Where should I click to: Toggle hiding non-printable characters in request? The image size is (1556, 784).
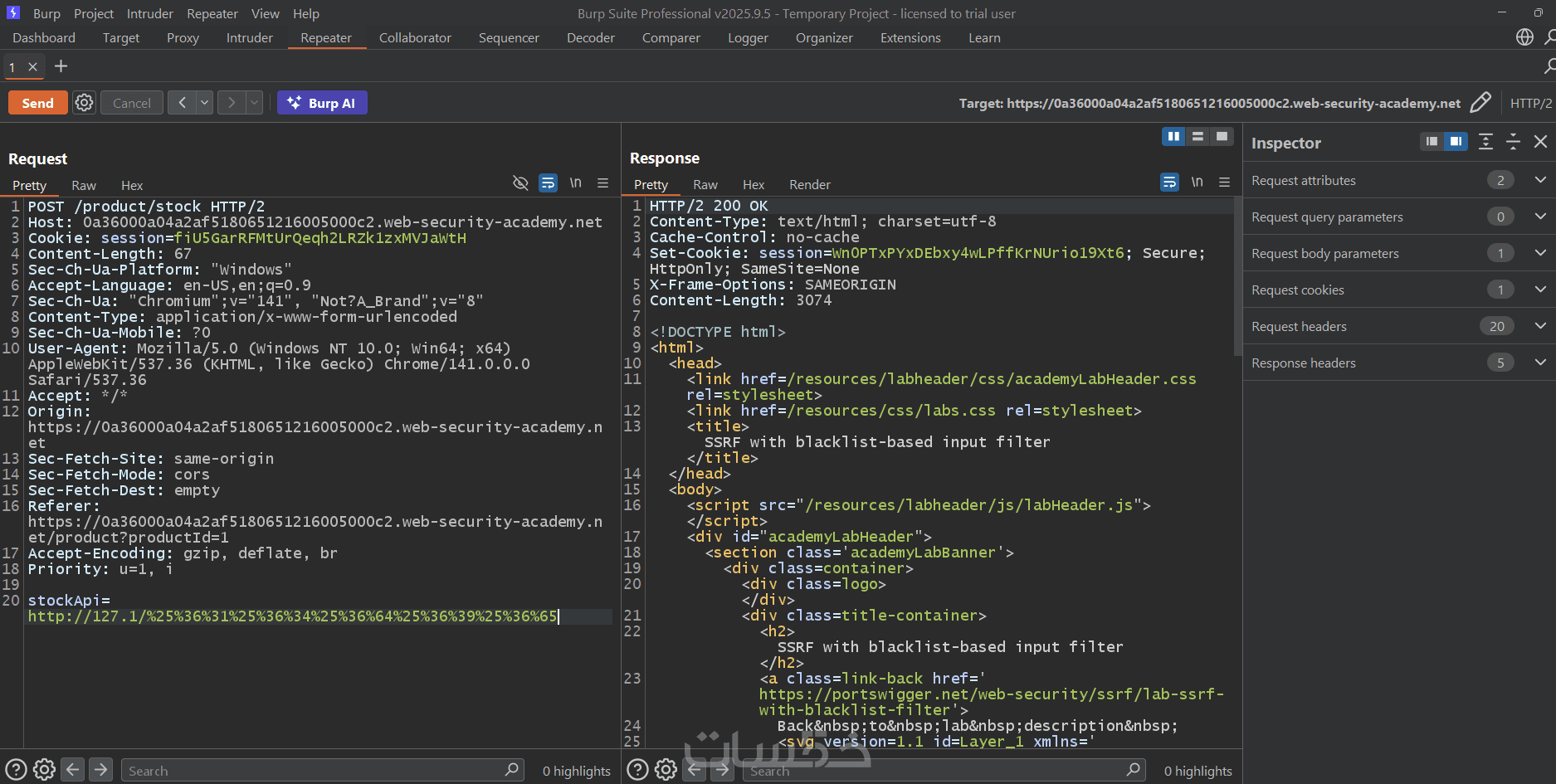[520, 183]
